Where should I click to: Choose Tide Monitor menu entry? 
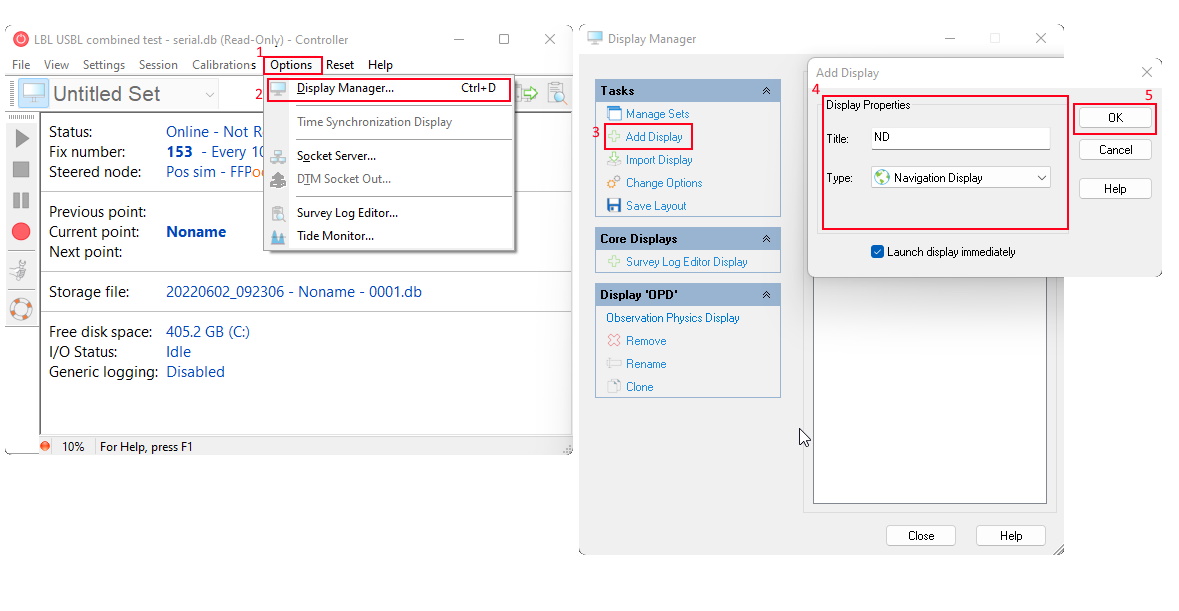[389, 236]
